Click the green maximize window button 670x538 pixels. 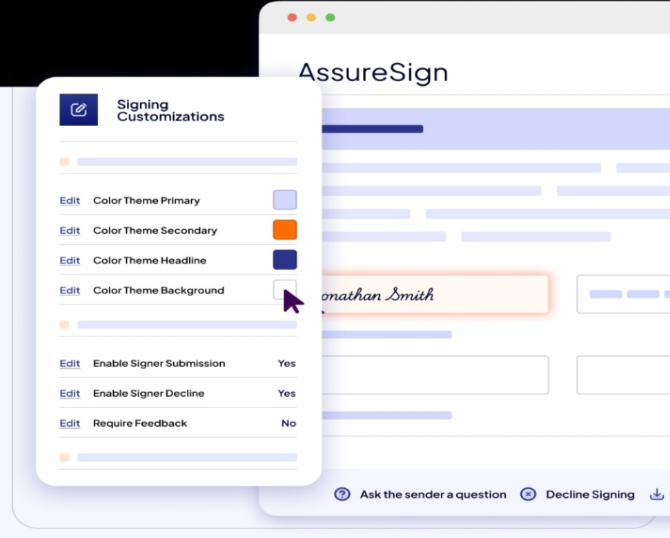click(x=330, y=18)
